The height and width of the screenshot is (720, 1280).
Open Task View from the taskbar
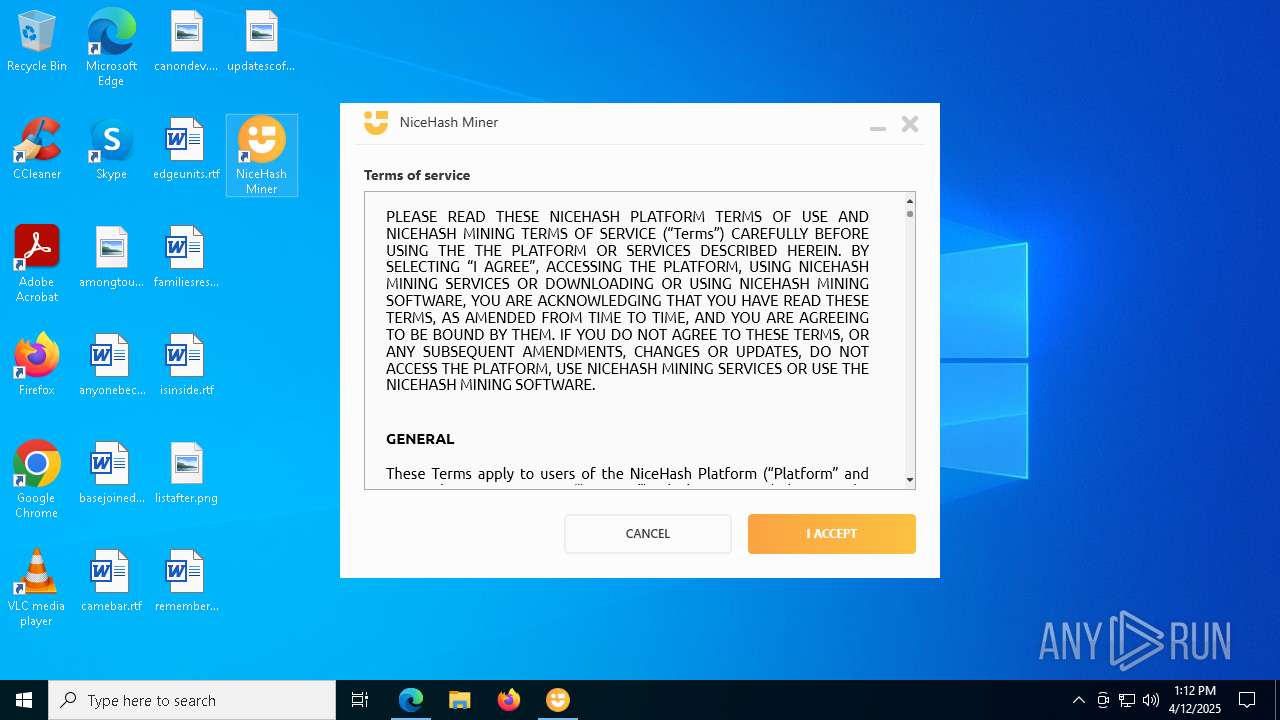pyautogui.click(x=360, y=700)
